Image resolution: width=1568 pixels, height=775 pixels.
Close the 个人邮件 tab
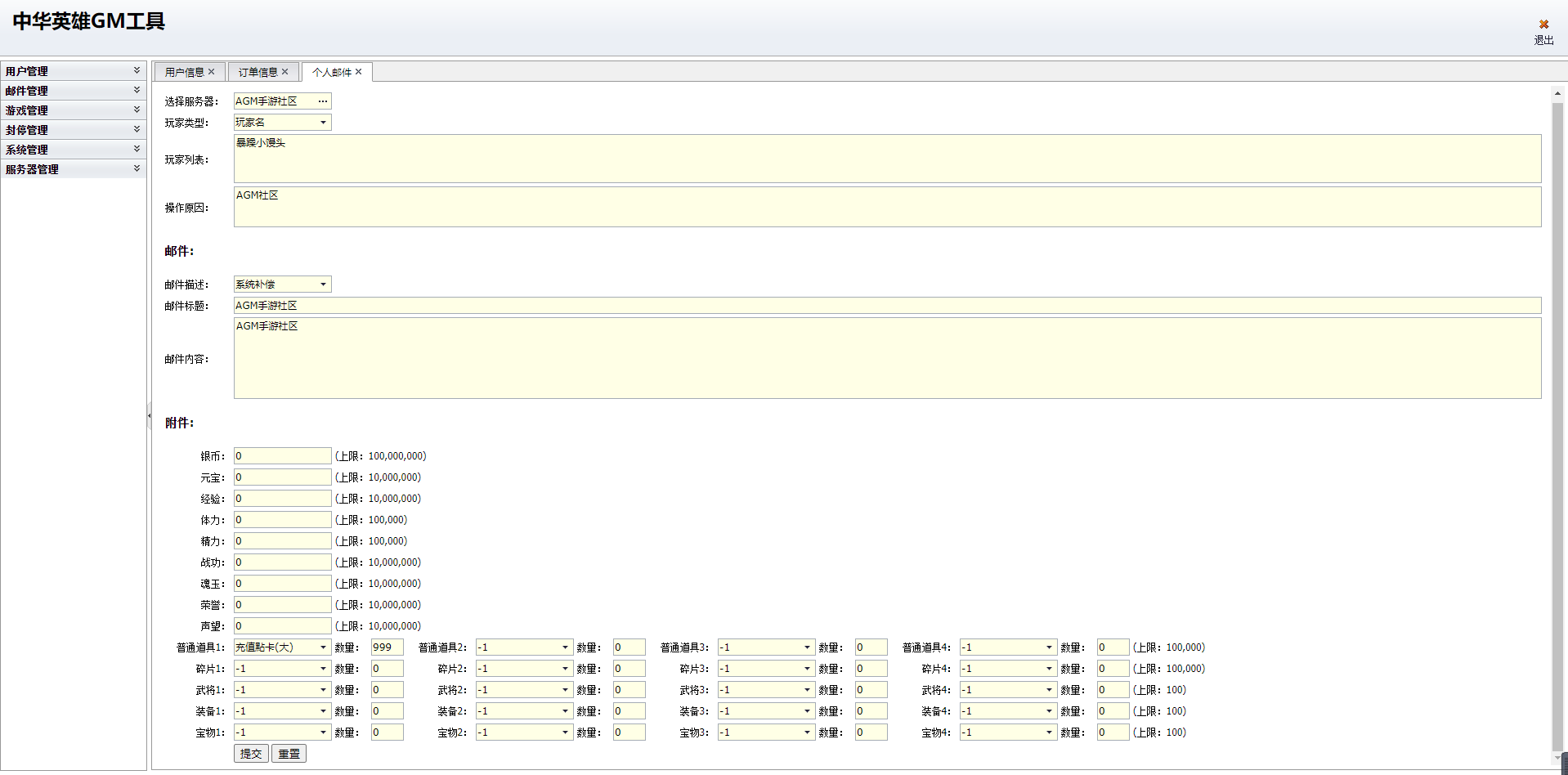point(358,72)
